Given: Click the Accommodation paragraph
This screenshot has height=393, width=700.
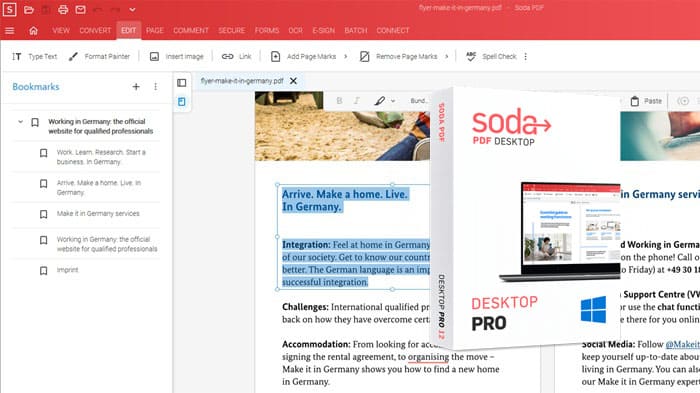Looking at the screenshot, I should click(391, 363).
